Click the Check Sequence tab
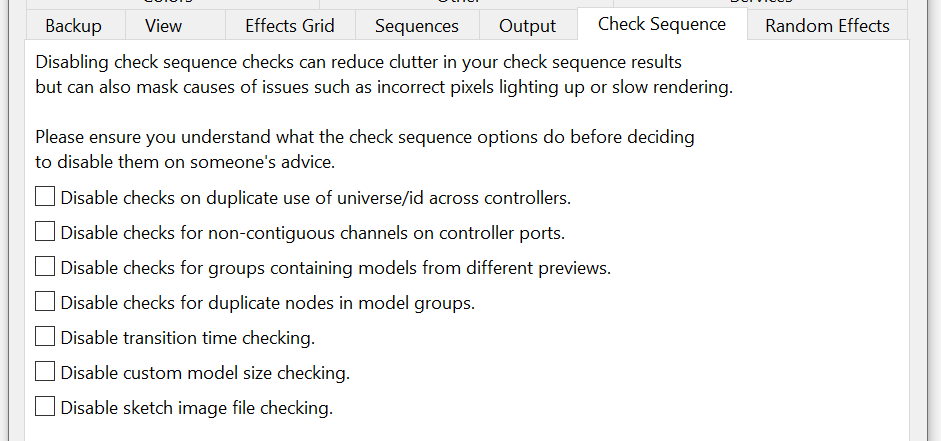Screen dimensions: 941x441 [x=662, y=24]
